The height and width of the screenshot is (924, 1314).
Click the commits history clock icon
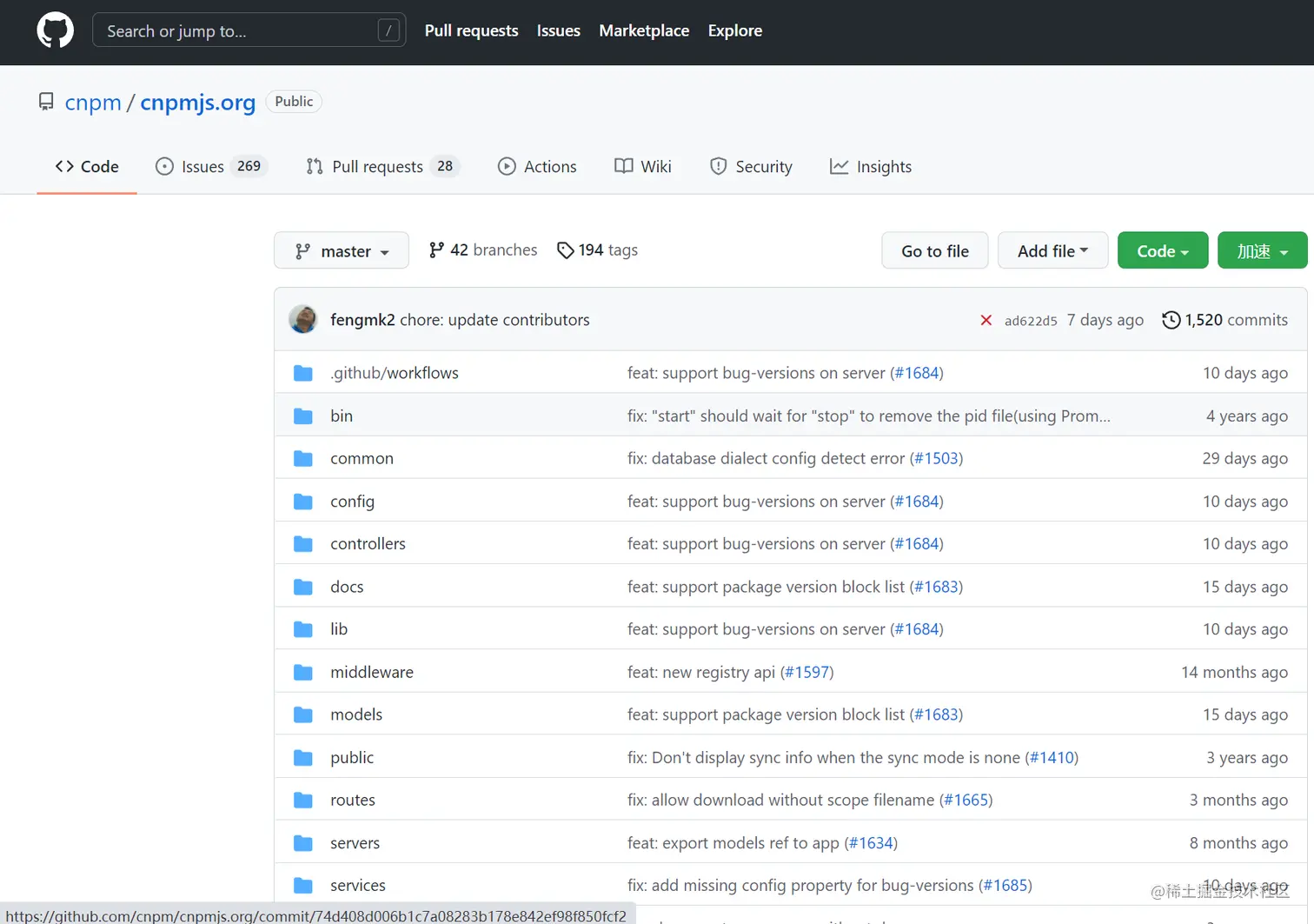[1171, 320]
